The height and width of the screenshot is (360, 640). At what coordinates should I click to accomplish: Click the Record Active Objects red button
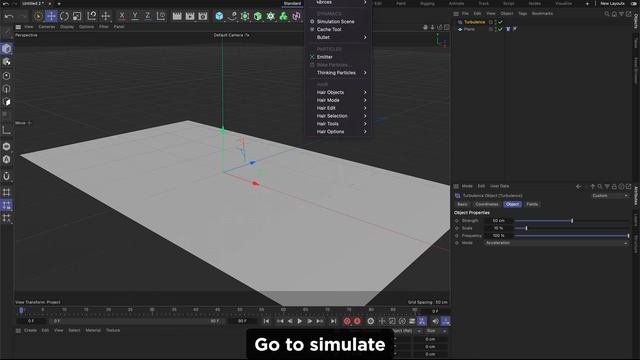pos(347,322)
